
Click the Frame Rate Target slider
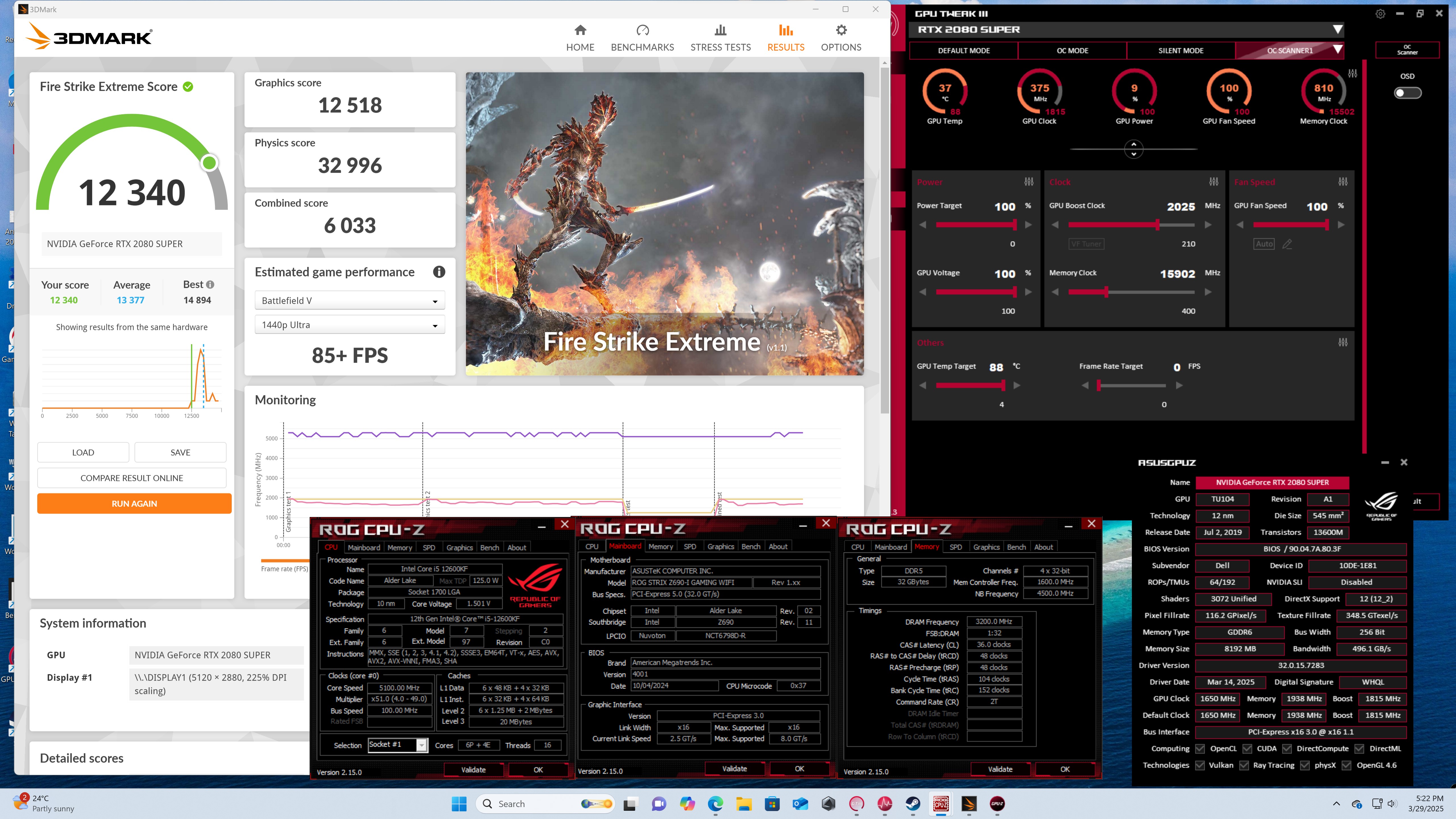click(1132, 386)
